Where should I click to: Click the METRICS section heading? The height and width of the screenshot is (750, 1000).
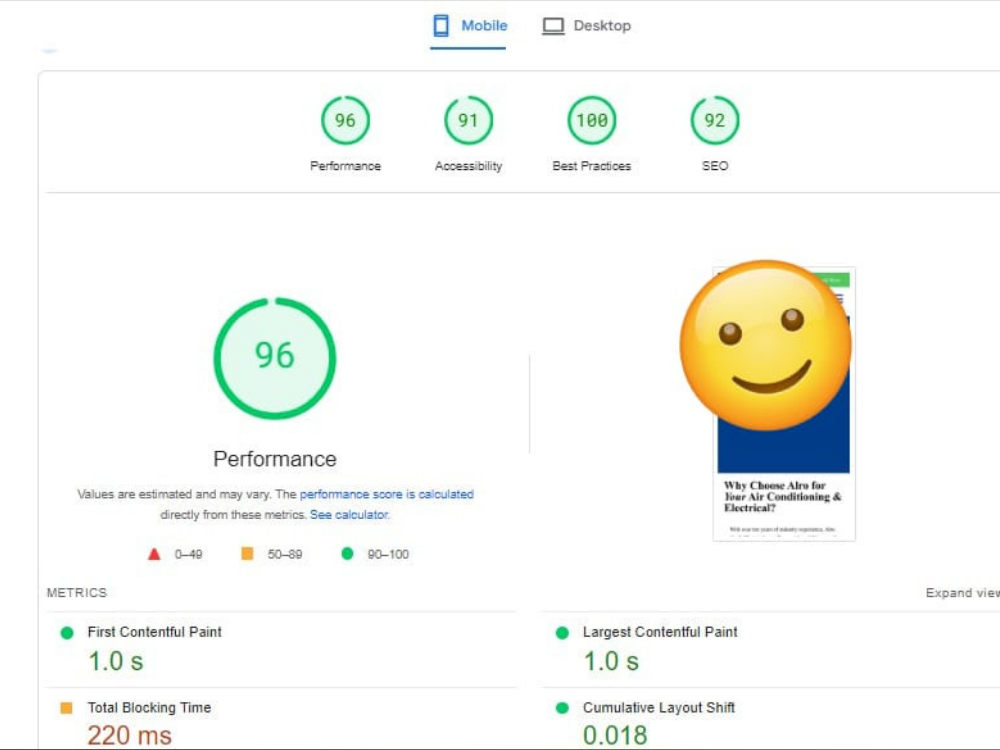[x=77, y=592]
